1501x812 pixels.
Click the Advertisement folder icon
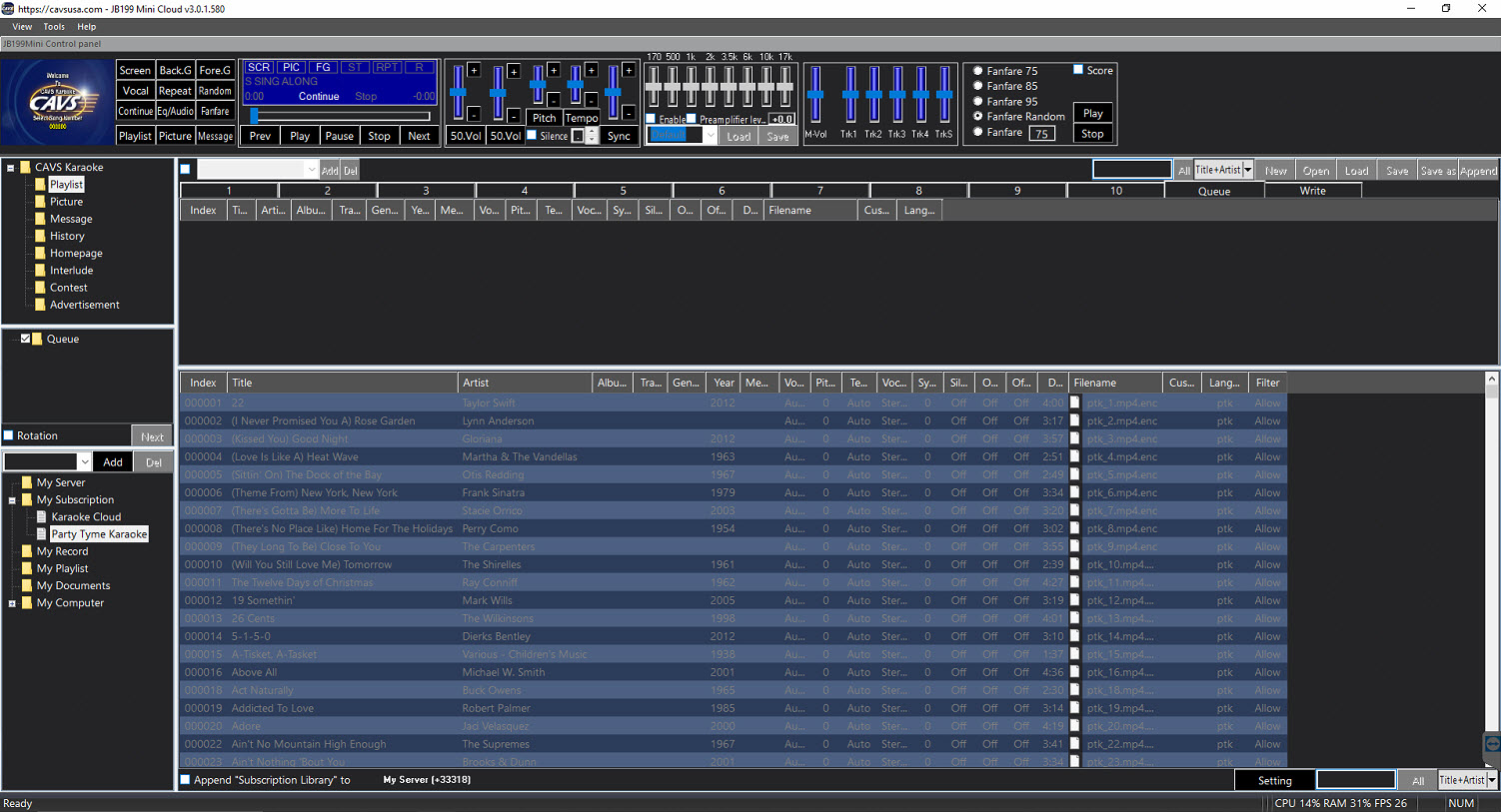pyautogui.click(x=40, y=305)
